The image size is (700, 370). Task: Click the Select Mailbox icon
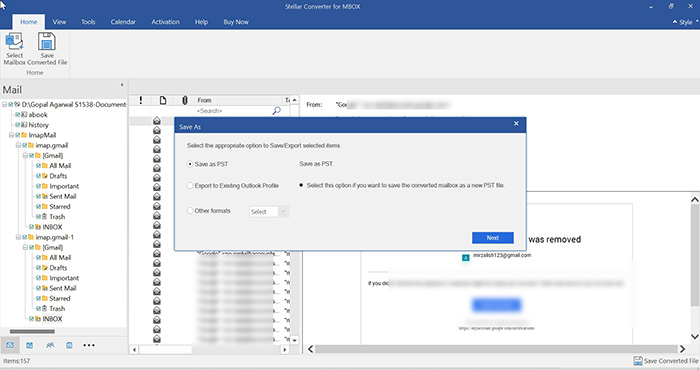(14, 42)
